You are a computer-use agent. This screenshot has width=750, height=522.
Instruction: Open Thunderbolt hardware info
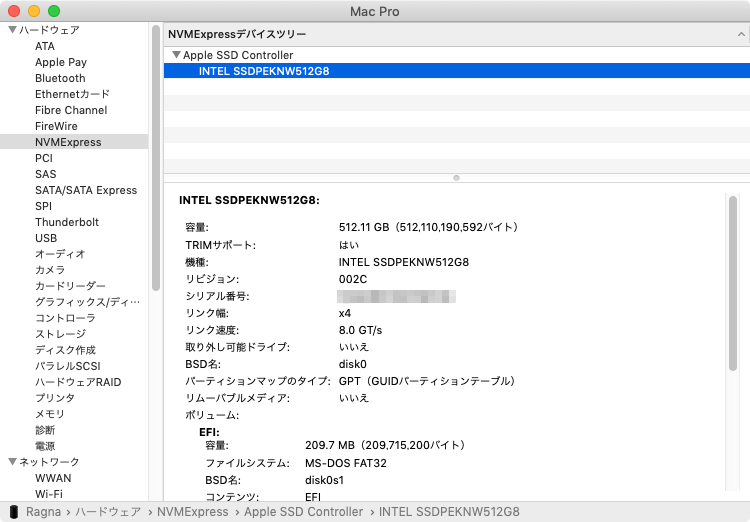pos(67,222)
